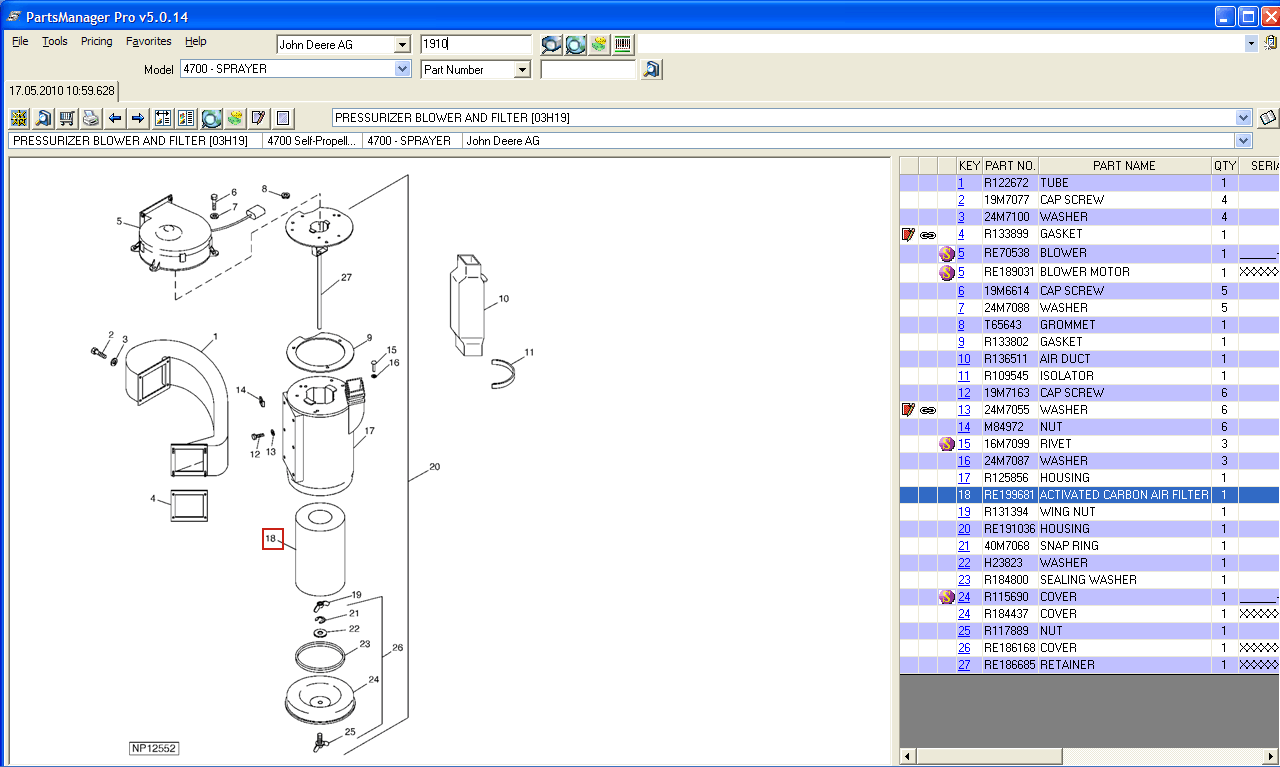Click the printer icon in toolbar
The image size is (1280, 767).
click(x=91, y=118)
